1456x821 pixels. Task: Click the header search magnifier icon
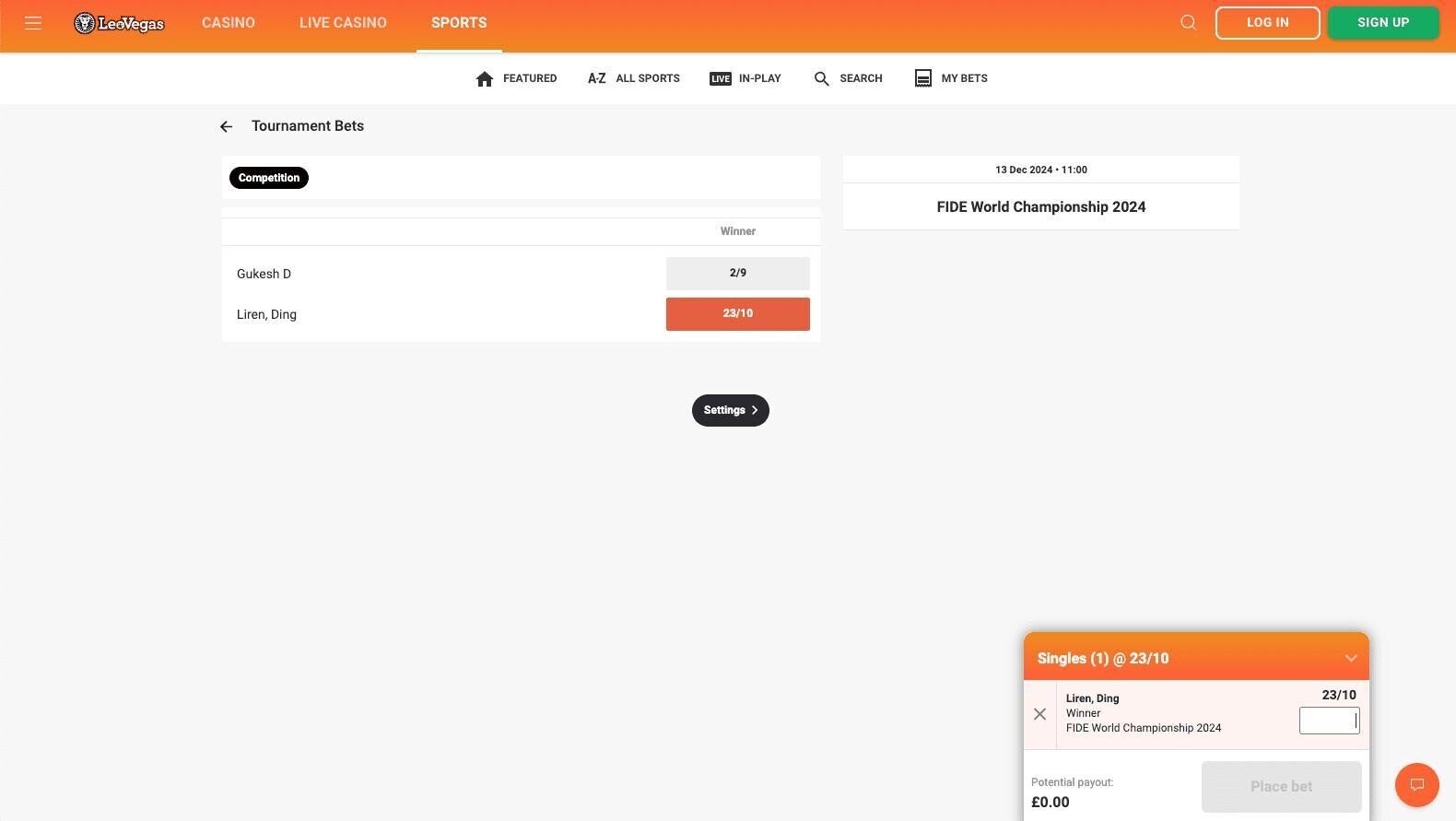[1189, 23]
